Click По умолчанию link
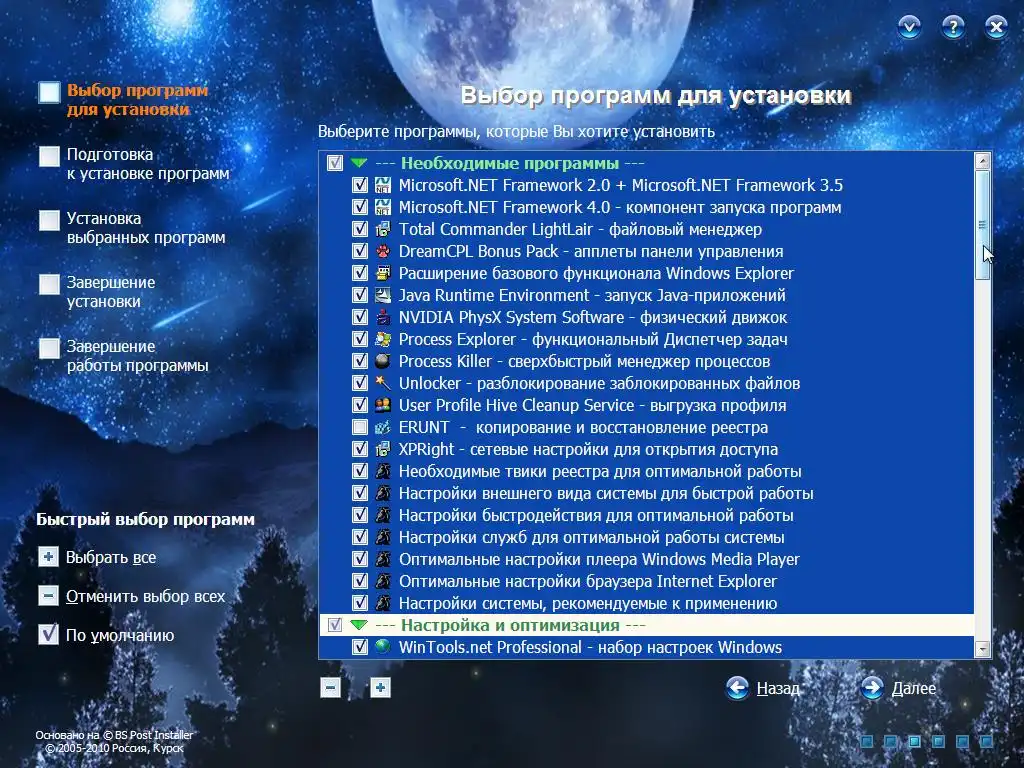The width and height of the screenshot is (1024, 768). (x=120, y=635)
